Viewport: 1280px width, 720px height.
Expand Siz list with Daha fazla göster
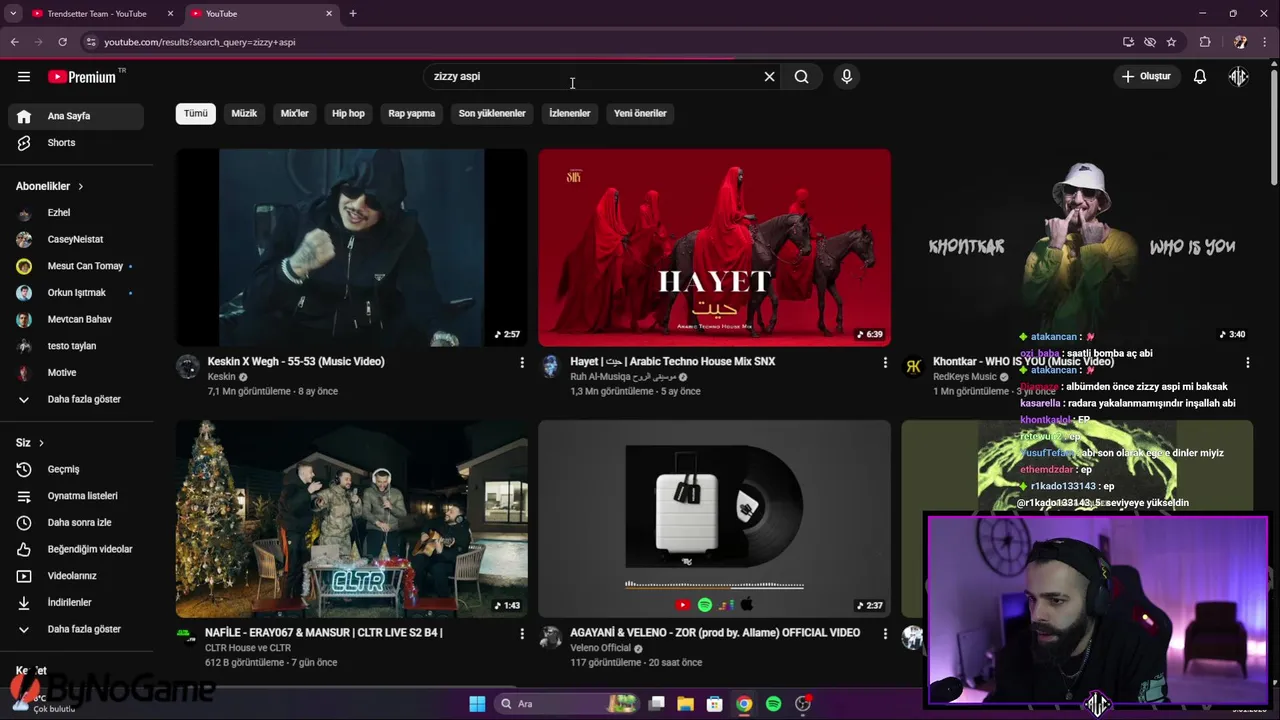76,629
